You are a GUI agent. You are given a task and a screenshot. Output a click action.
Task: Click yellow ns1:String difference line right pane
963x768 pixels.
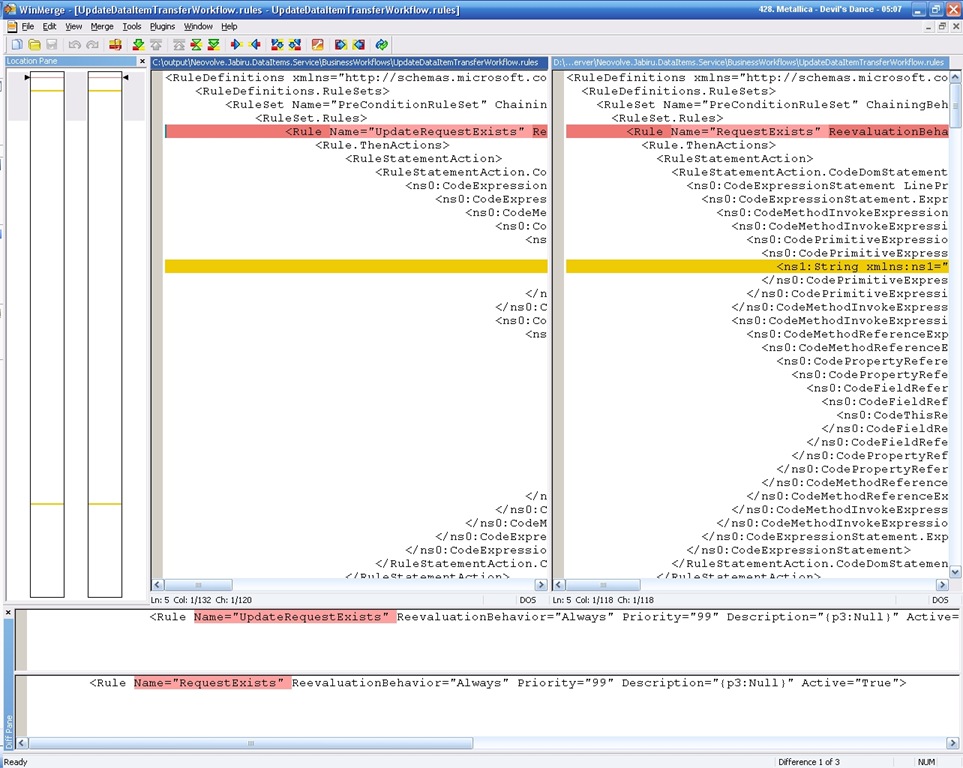click(757, 267)
